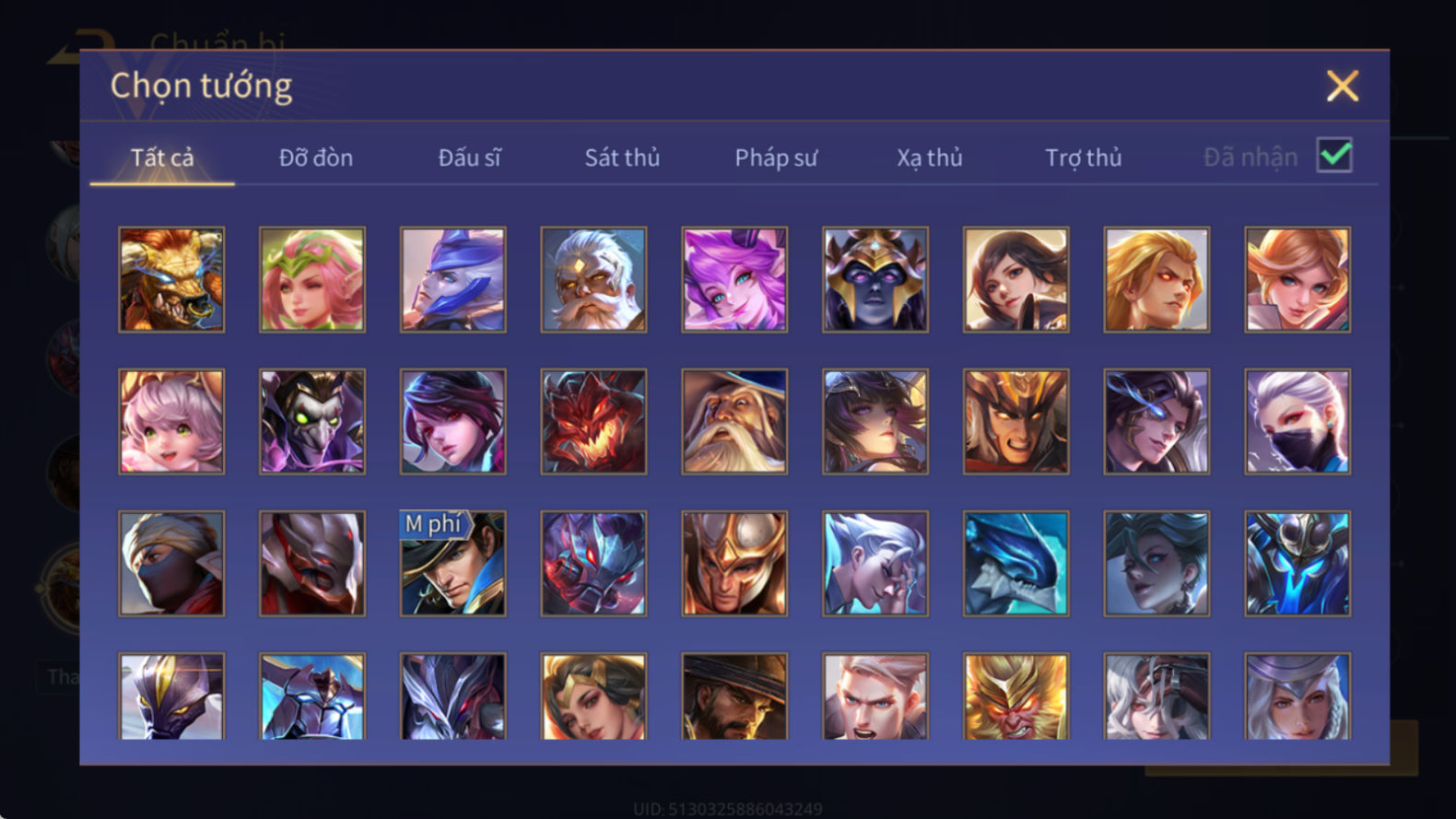The height and width of the screenshot is (819, 1456).
Task: Open the Đấu sĩ tab
Action: tap(469, 158)
